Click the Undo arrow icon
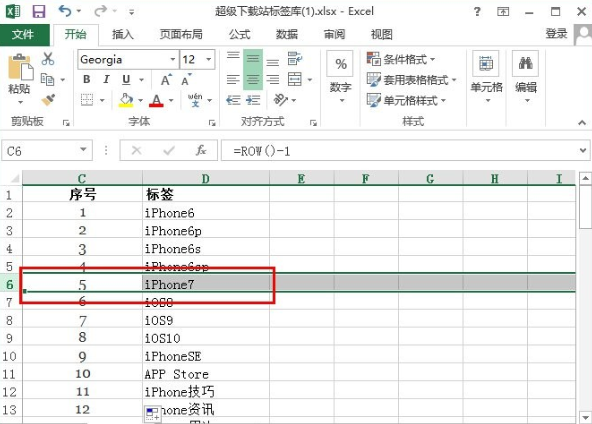The image size is (592, 424). [65, 11]
